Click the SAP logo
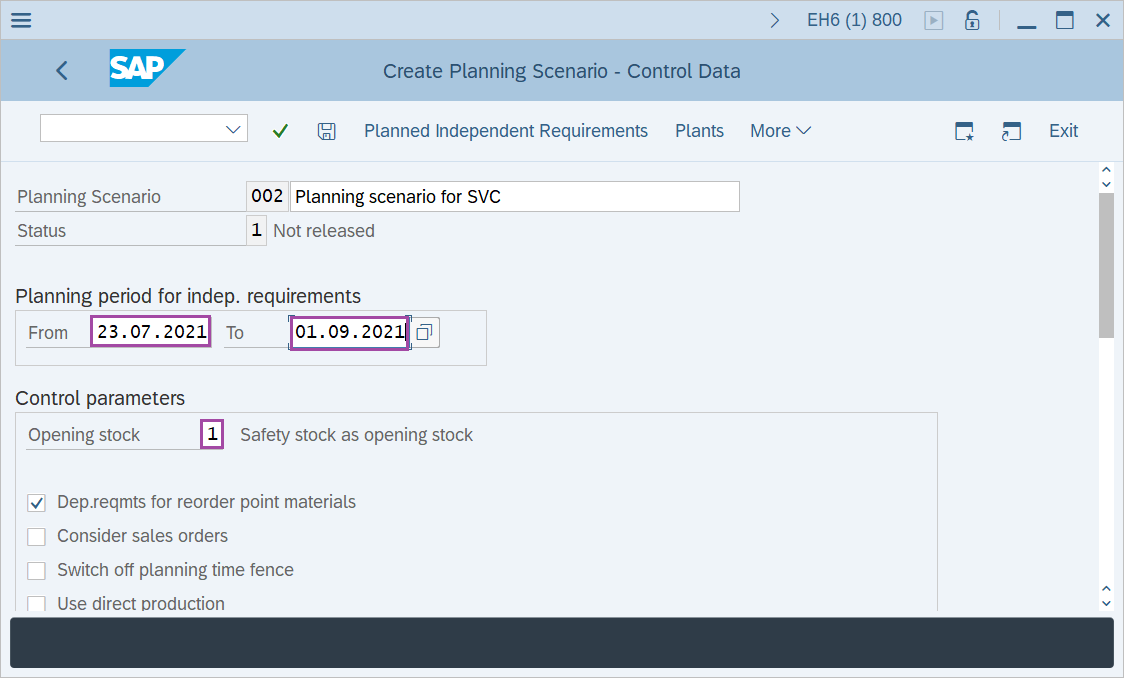 point(146,69)
